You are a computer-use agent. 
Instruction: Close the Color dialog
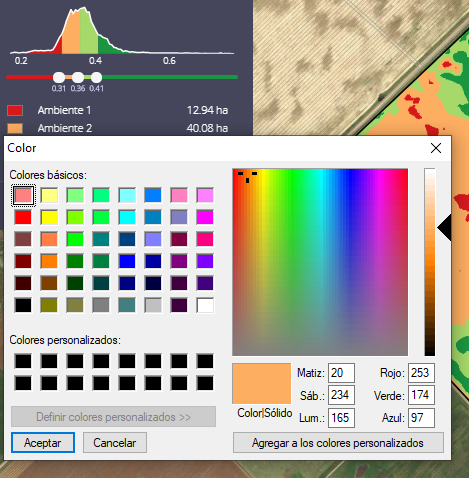click(436, 148)
